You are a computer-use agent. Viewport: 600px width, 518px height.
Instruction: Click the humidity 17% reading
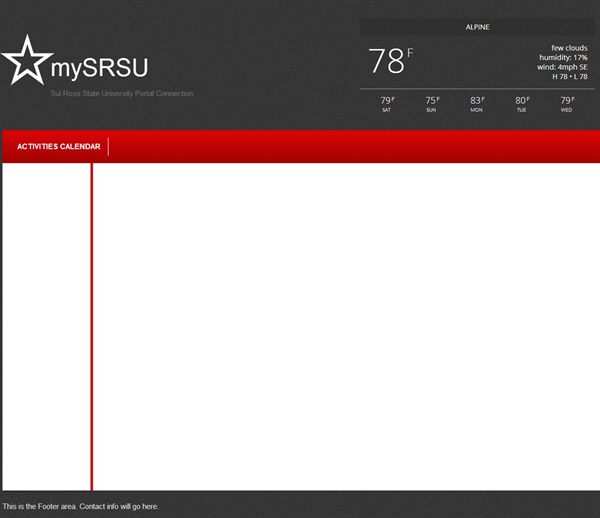point(563,57)
